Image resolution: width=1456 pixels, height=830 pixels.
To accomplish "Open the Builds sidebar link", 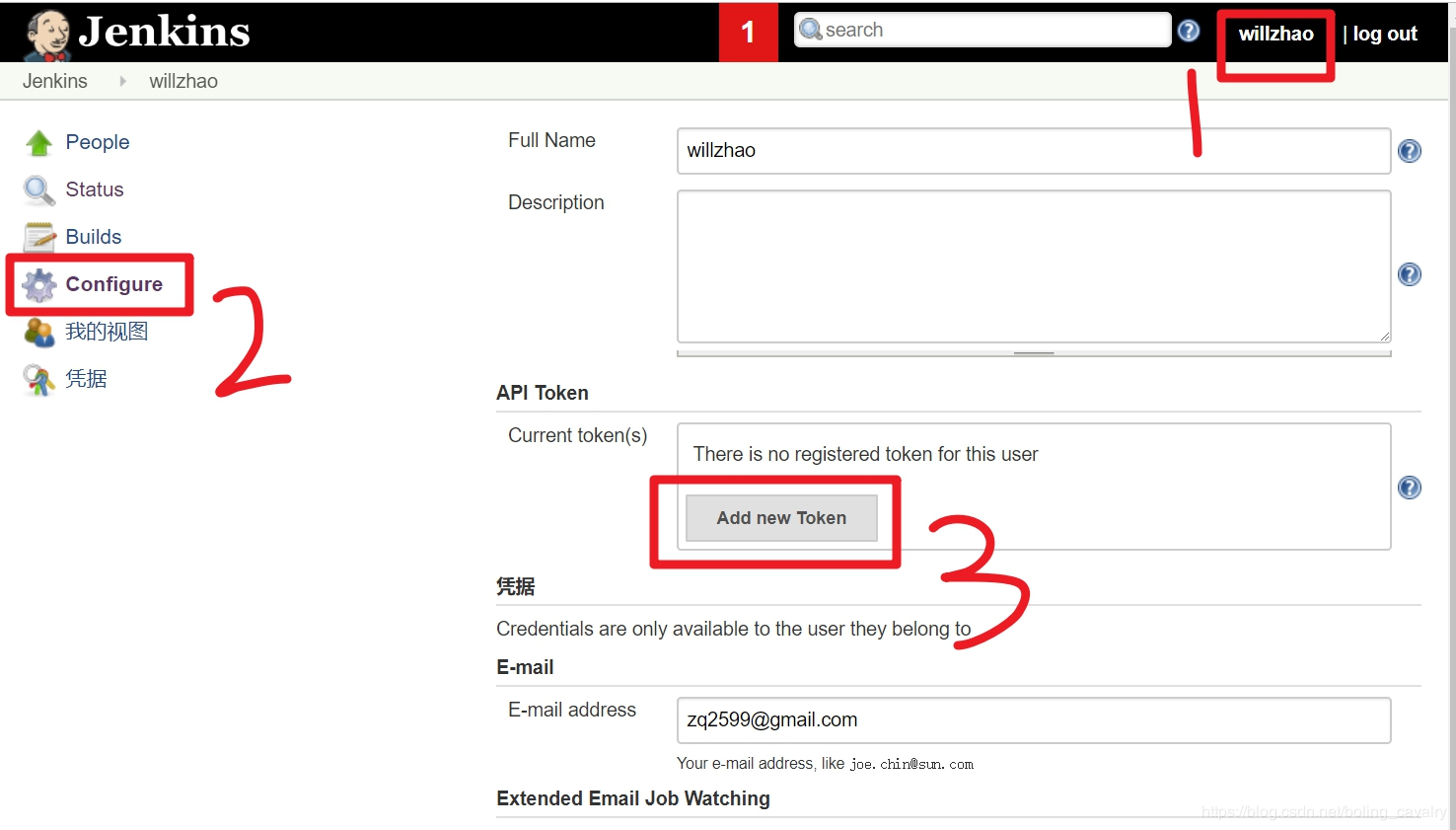I will [94, 237].
